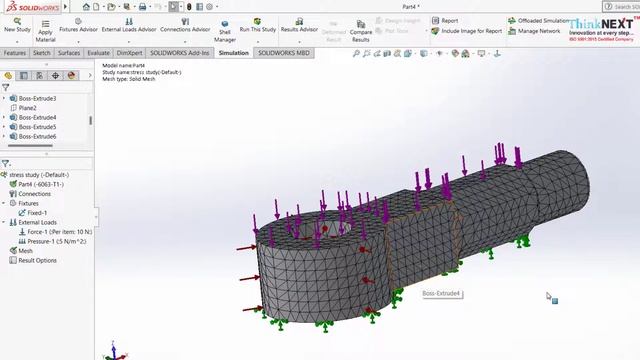Switch to the Evaluate tab
Image resolution: width=640 pixels, height=360 pixels.
(x=98, y=53)
